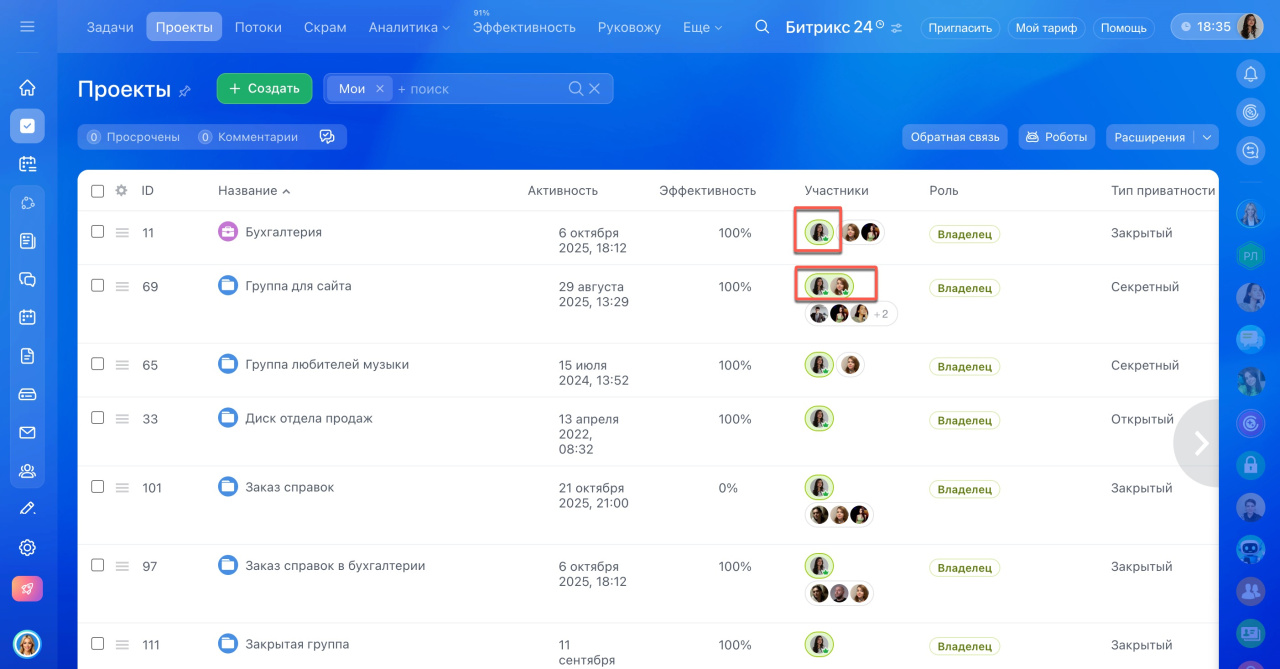
Task: Tick the select-all checkbox in header
Action: click(x=97, y=191)
